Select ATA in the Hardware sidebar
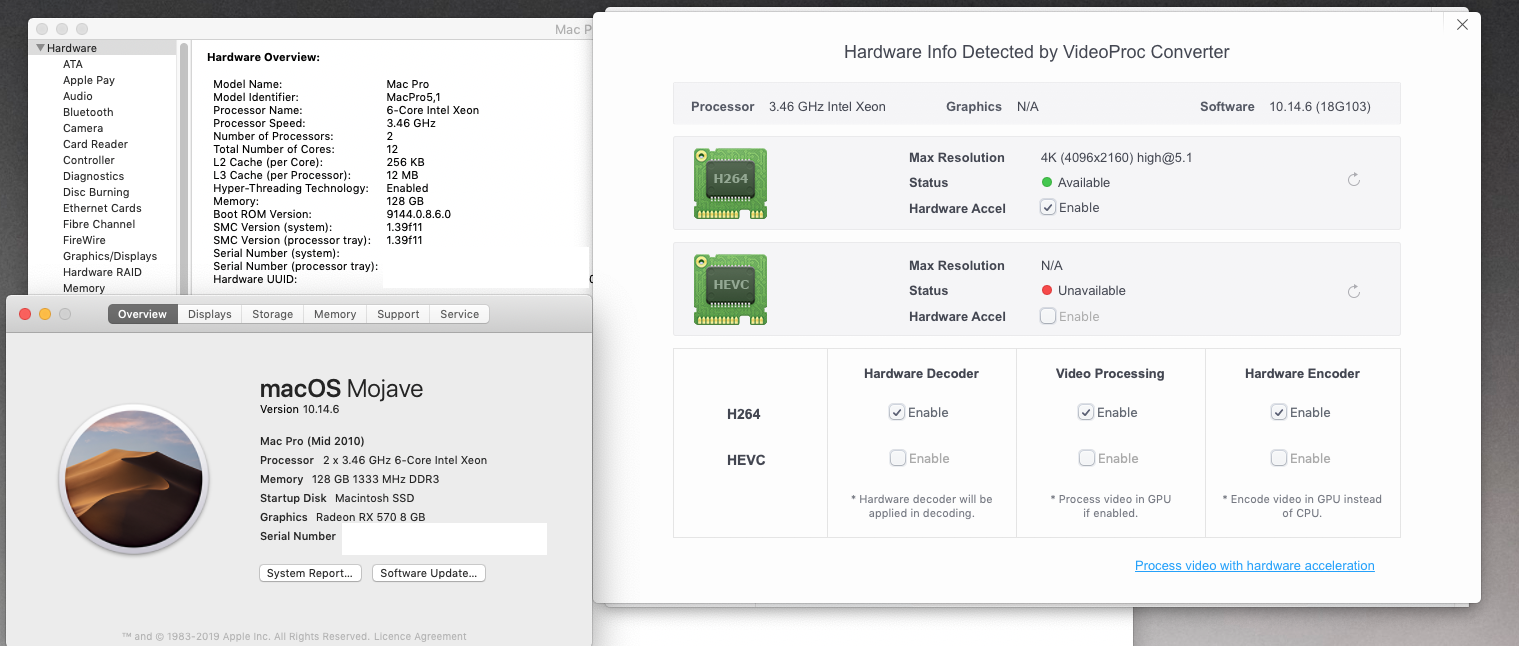Screen dimensions: 1519x646 (73, 64)
